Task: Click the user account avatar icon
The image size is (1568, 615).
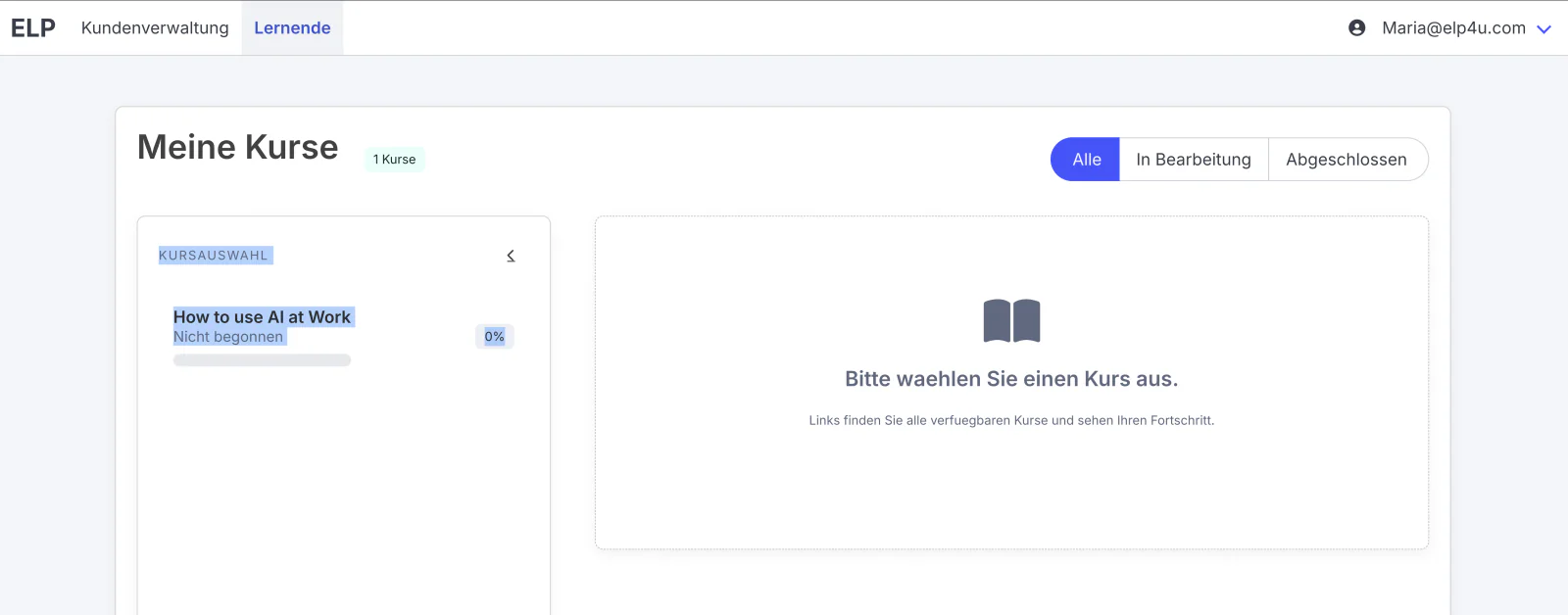Action: pyautogui.click(x=1356, y=28)
